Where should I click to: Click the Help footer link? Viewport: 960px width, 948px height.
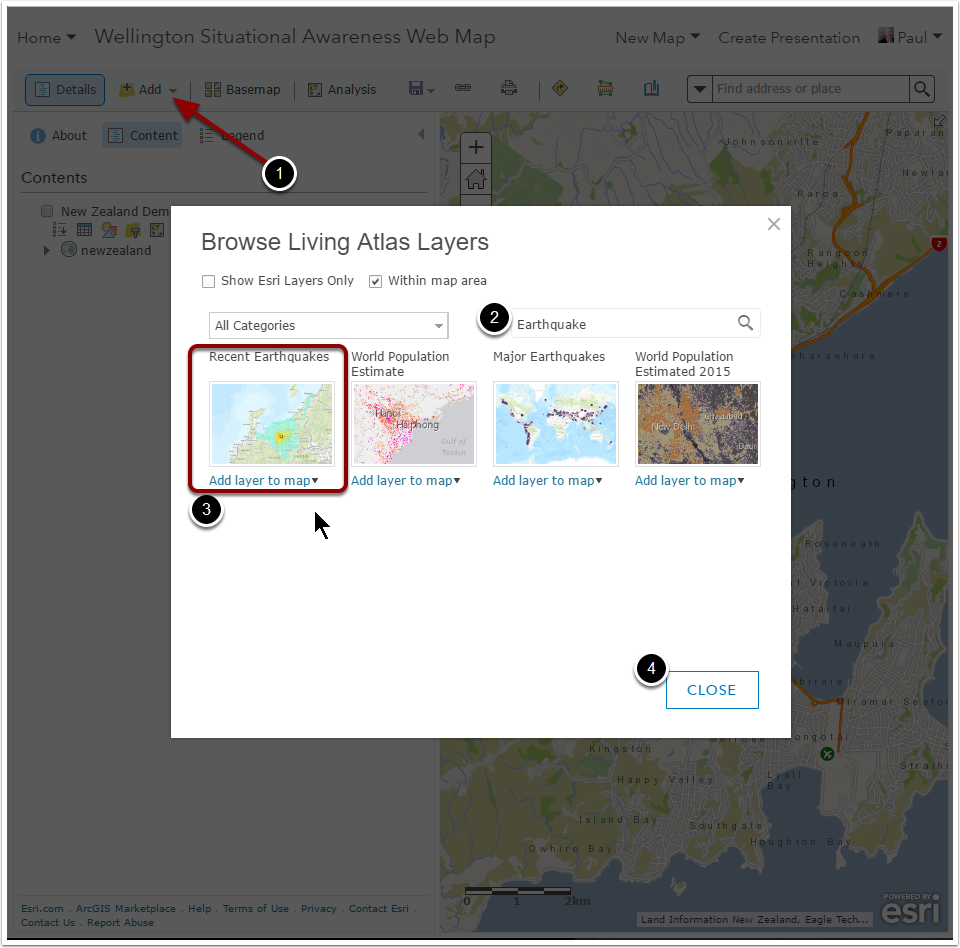point(200,908)
